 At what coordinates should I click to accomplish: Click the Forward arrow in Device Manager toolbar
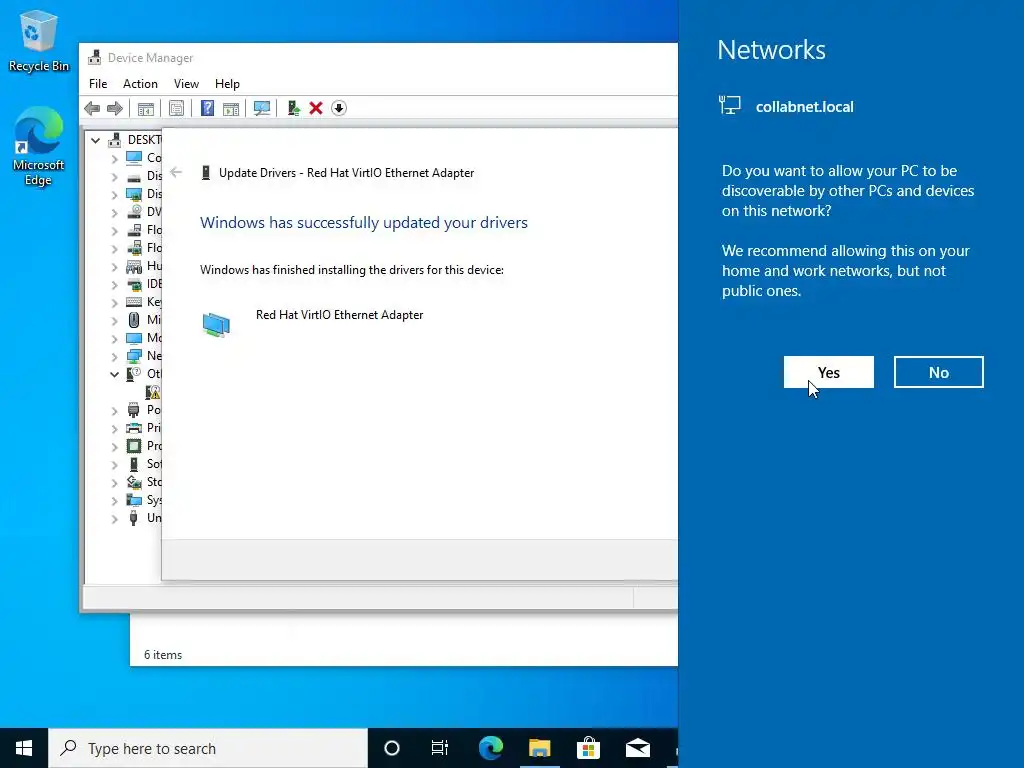coord(115,108)
